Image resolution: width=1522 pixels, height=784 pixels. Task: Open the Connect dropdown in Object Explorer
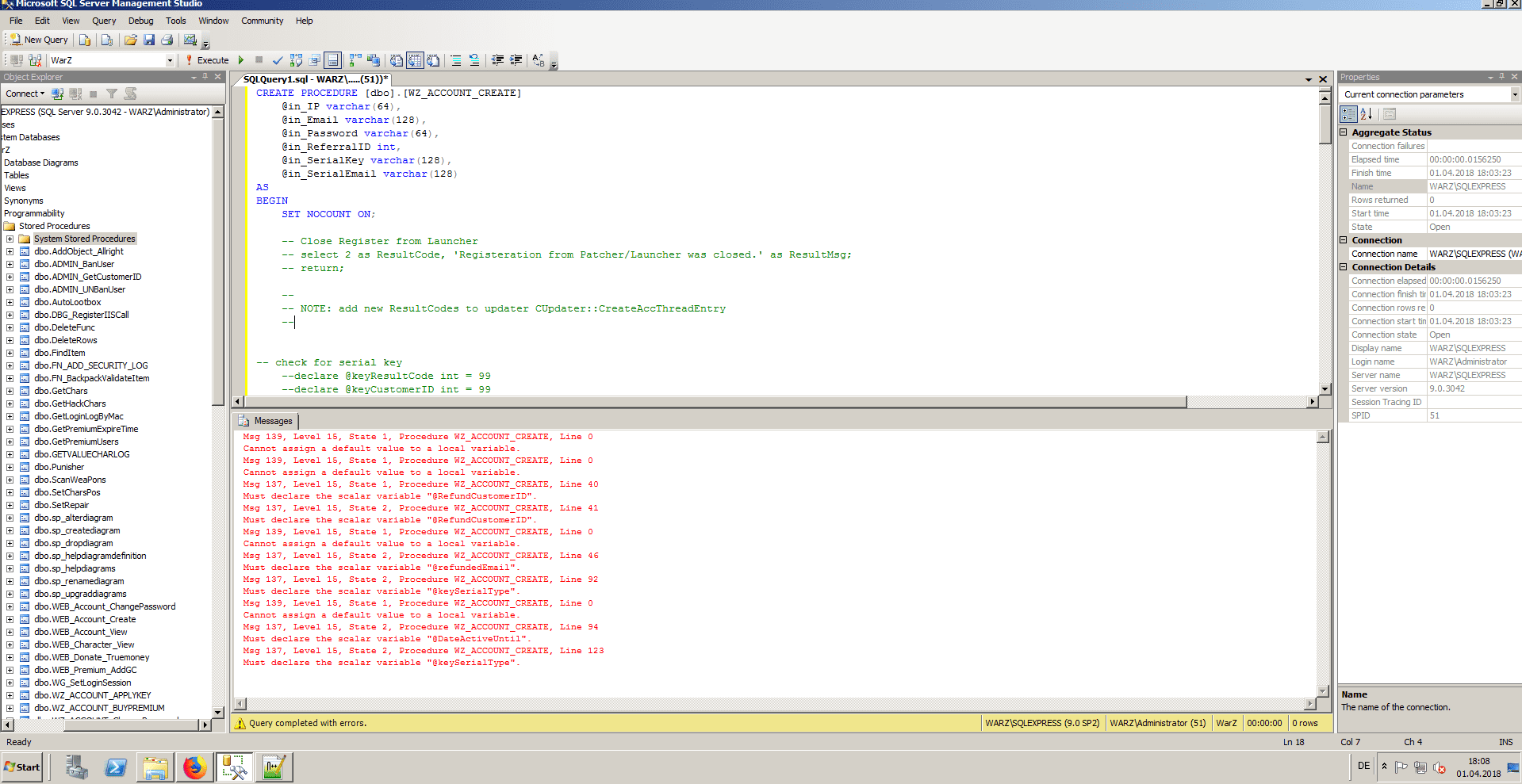pyautogui.click(x=25, y=94)
